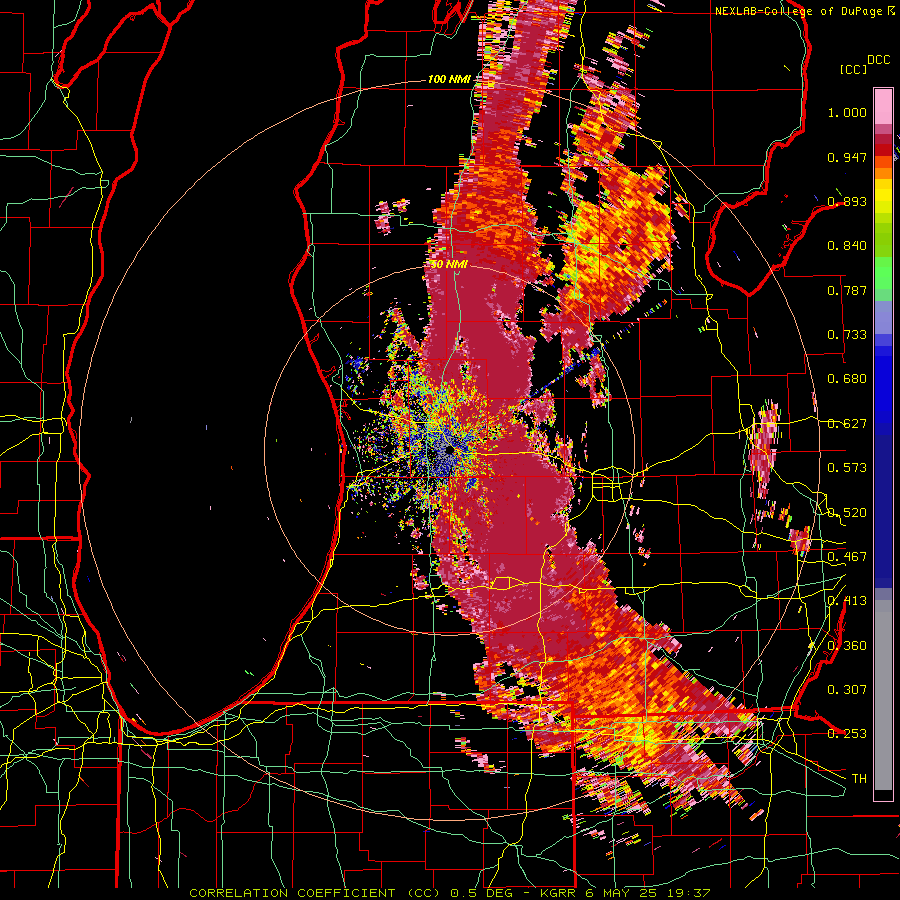Click the TH threshold label
Image resolution: width=900 pixels, height=900 pixels.
click(859, 779)
